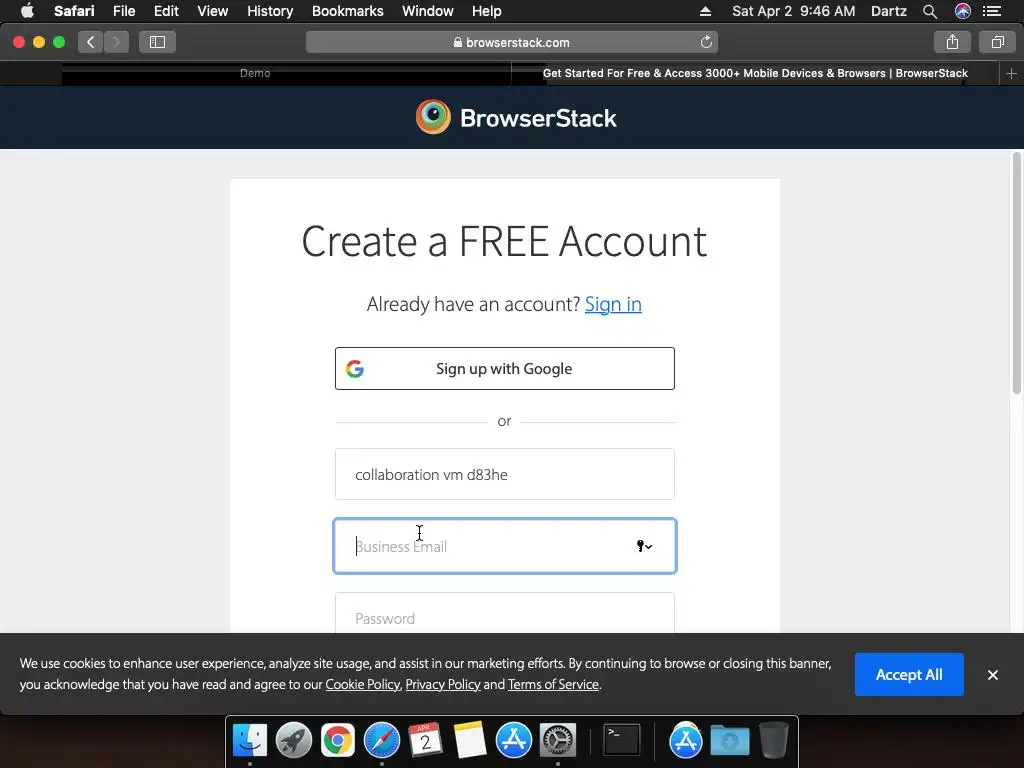This screenshot has width=1024, height=768.
Task: Click the eject icon in menu bar
Action: click(705, 11)
